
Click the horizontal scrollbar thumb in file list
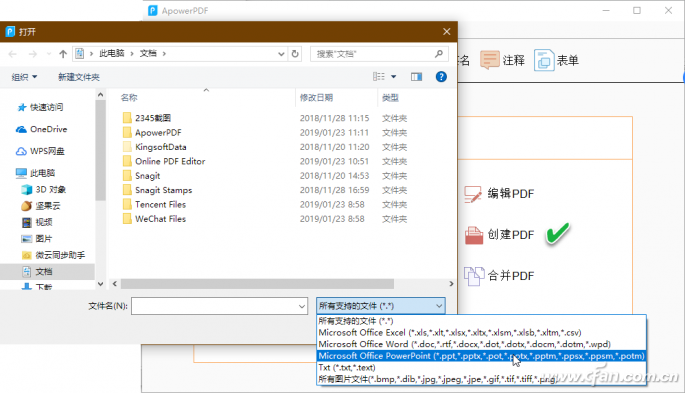[x=257, y=284]
